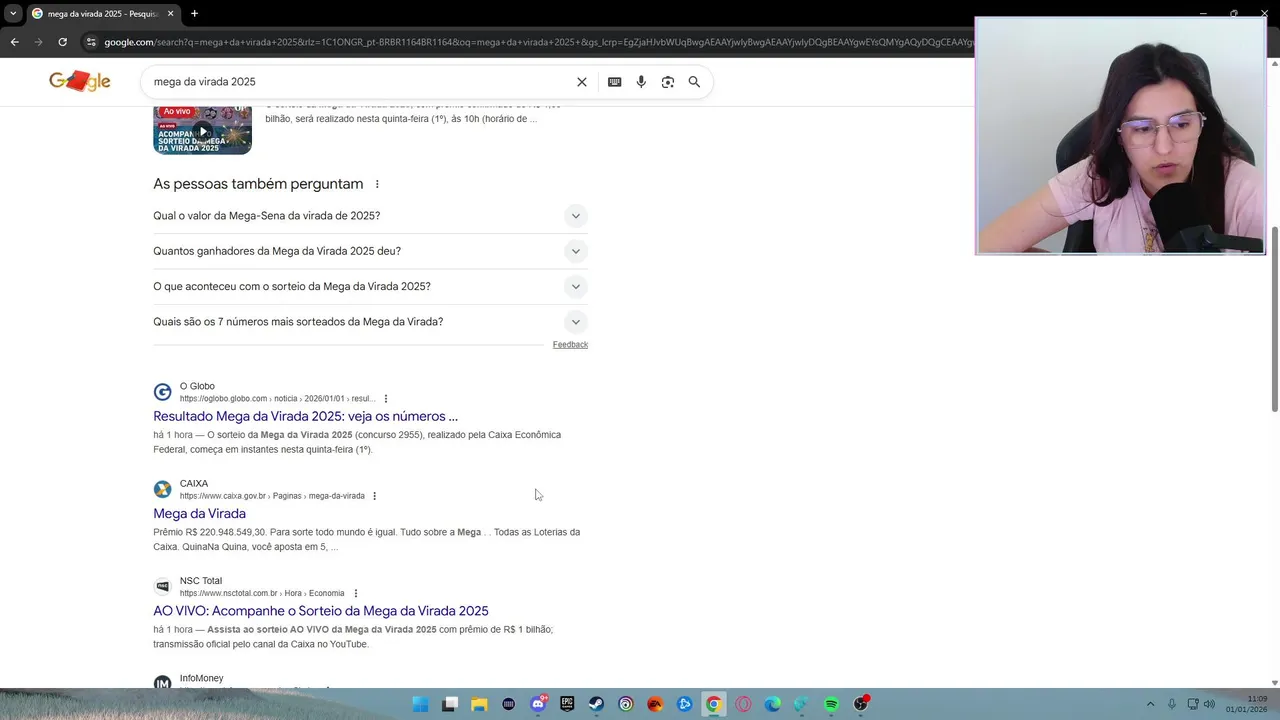Open more options for O Globo result

(386, 399)
